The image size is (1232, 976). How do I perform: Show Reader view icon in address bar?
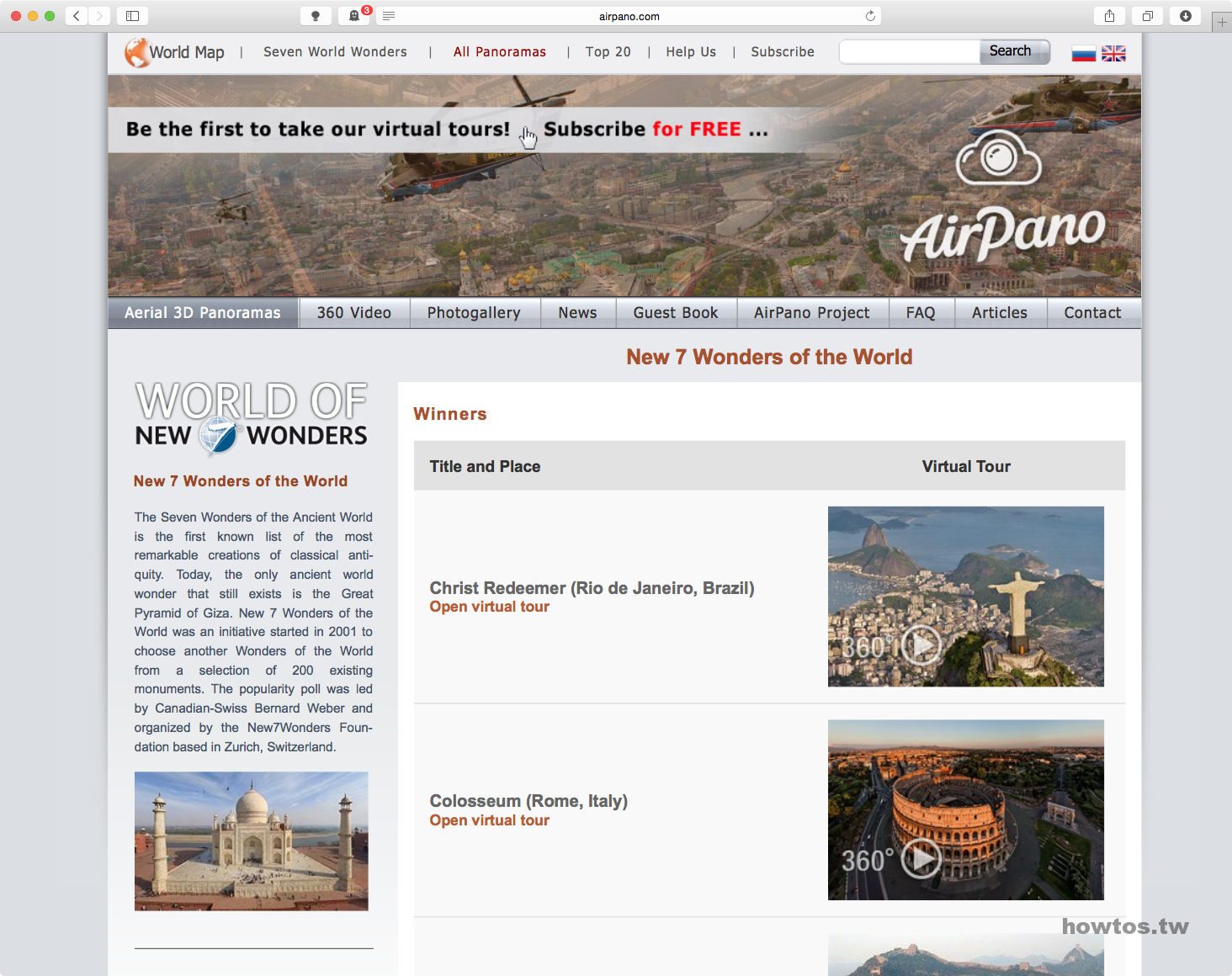pos(389,16)
